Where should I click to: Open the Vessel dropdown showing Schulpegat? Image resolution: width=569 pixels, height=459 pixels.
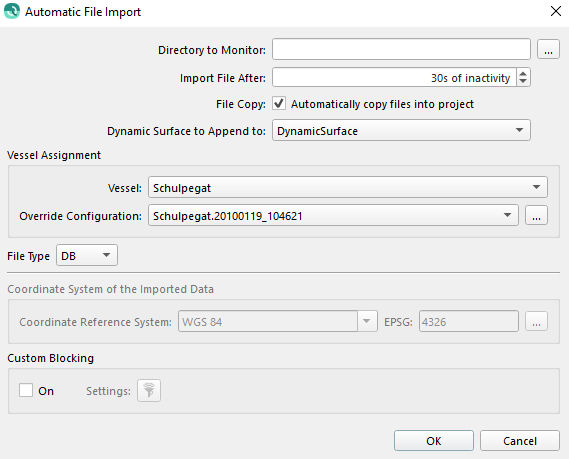tap(348, 187)
